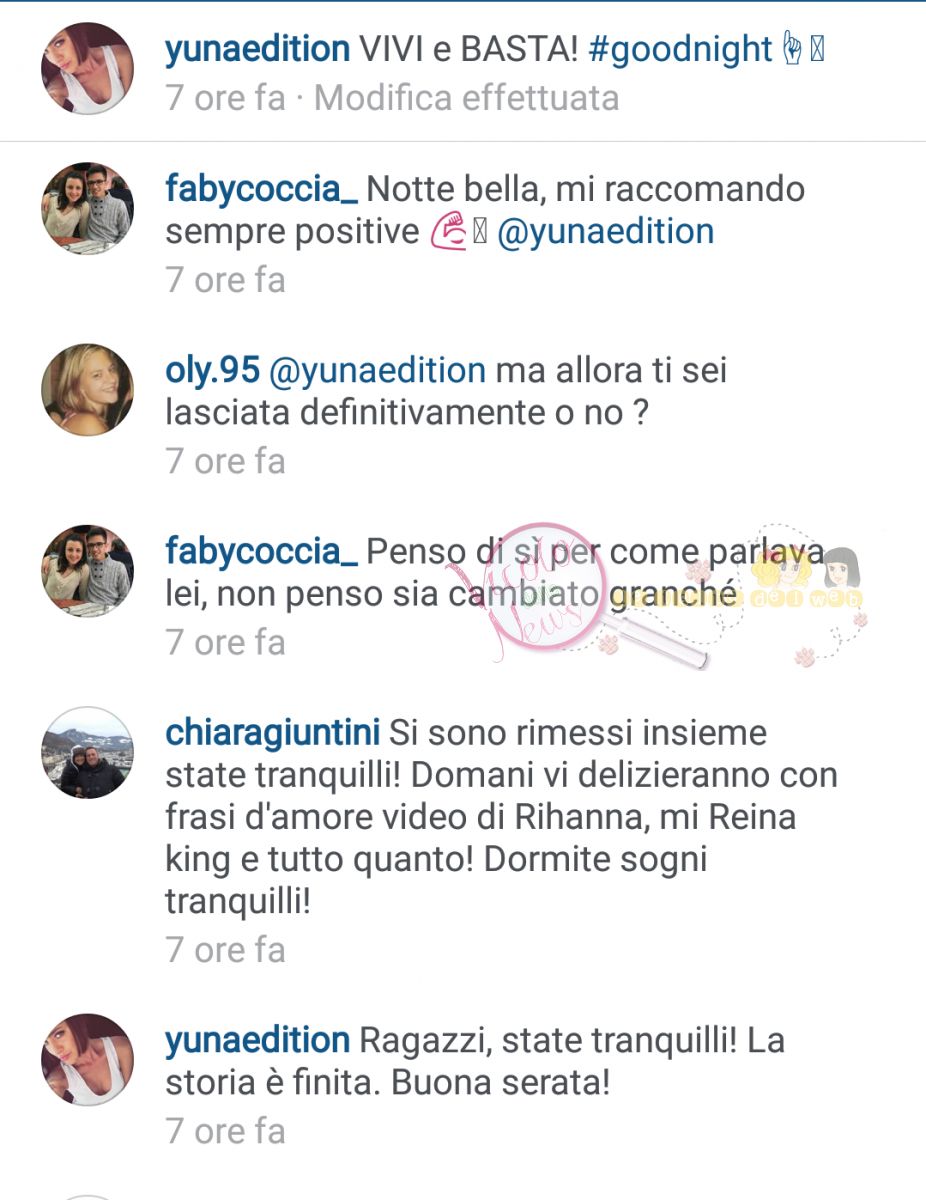The height and width of the screenshot is (1200, 926).
Task: Tap the flexed bicep emoji in fabycoccia_ comment
Action: [x=447, y=232]
